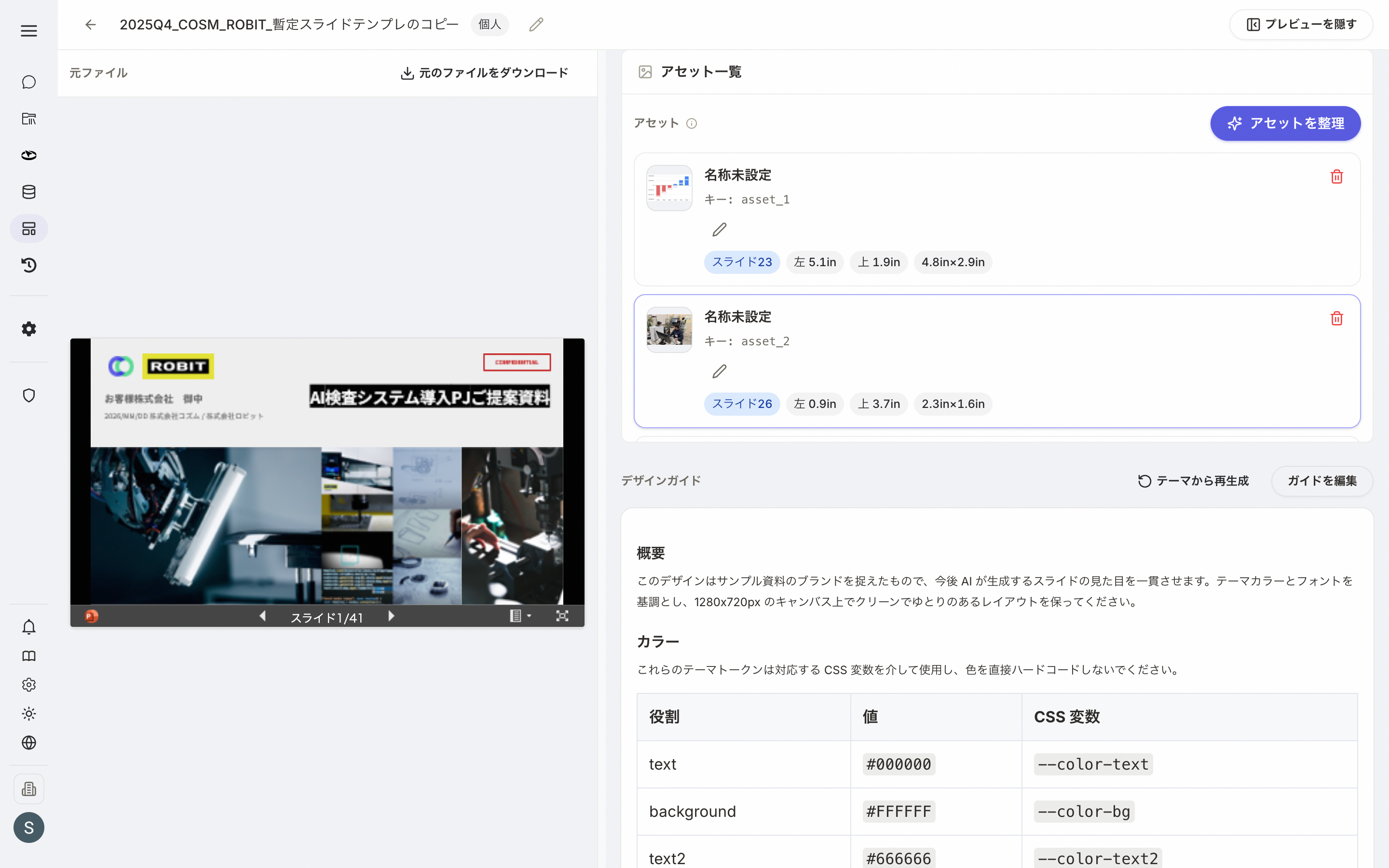Open the database icon in the sidebar

(29, 192)
